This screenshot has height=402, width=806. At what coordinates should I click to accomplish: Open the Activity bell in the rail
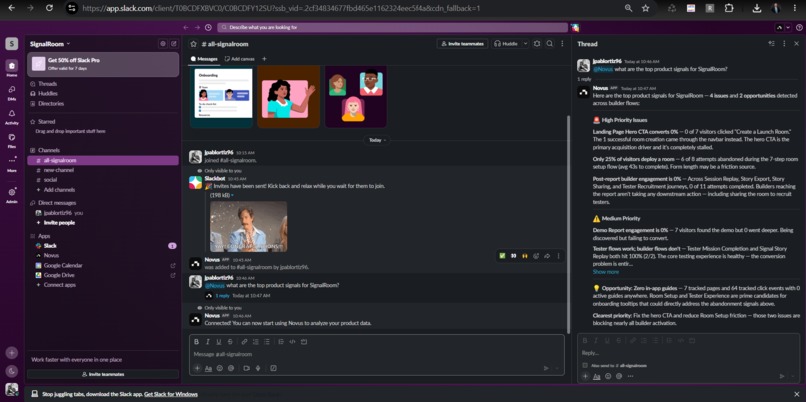[11, 116]
